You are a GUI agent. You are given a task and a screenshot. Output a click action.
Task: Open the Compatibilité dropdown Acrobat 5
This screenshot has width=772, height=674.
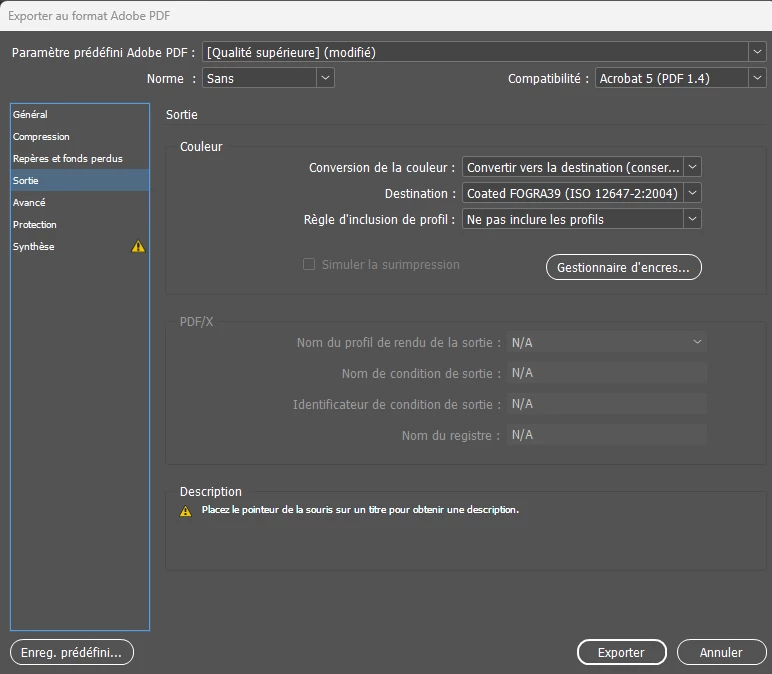680,78
